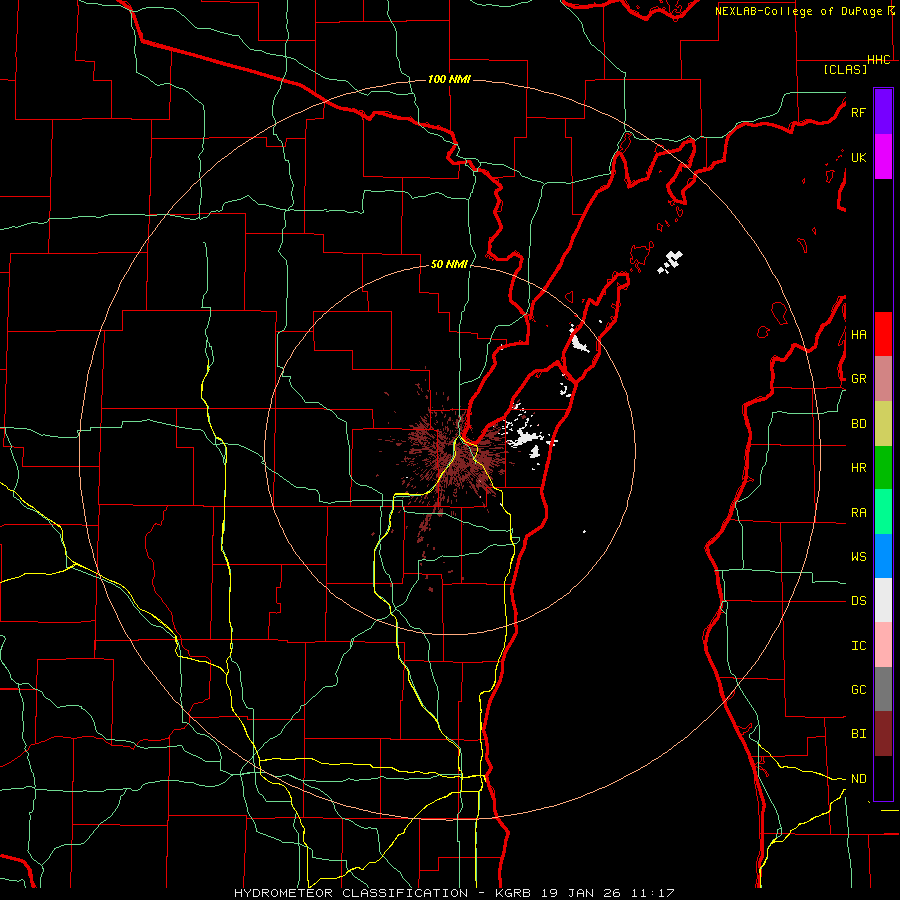Click the blue WS color swatch

[883, 556]
